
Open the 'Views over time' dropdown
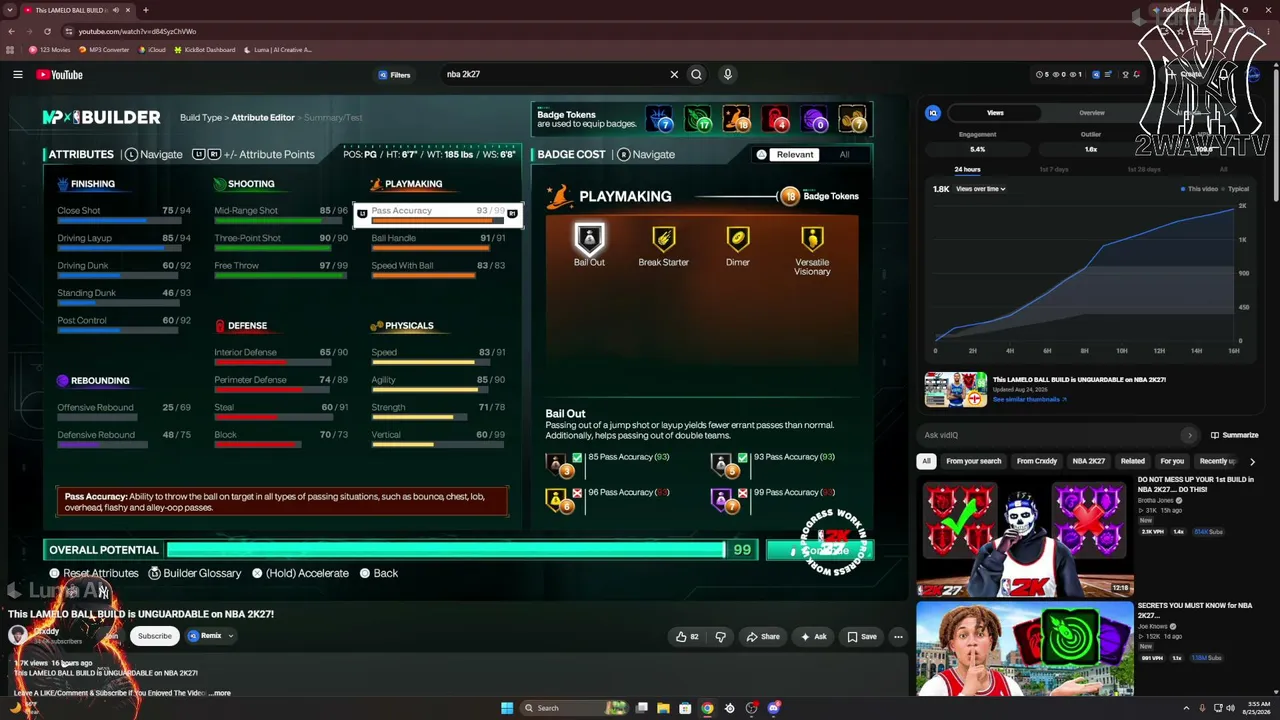(x=980, y=189)
